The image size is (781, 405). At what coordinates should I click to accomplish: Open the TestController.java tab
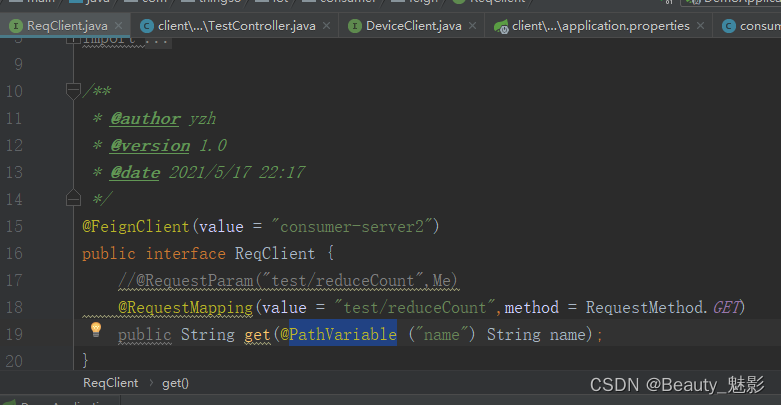237,26
